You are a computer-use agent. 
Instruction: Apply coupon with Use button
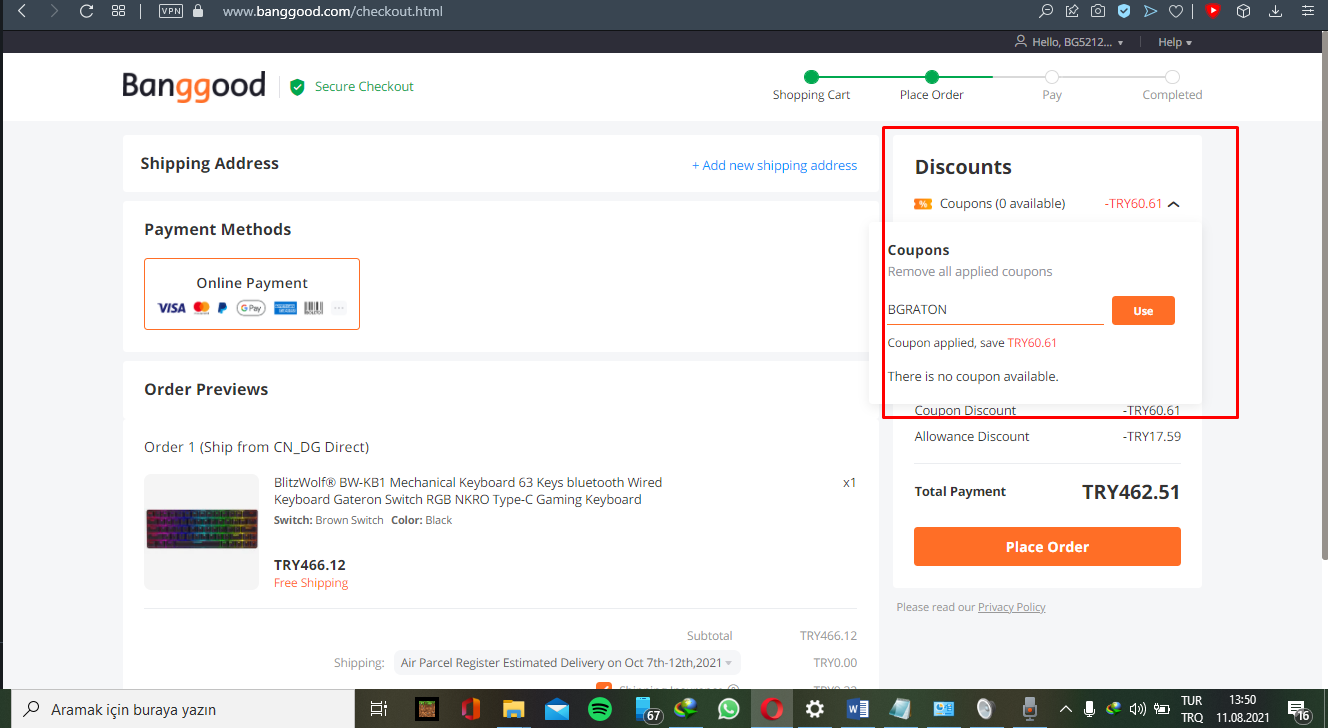coord(1143,311)
